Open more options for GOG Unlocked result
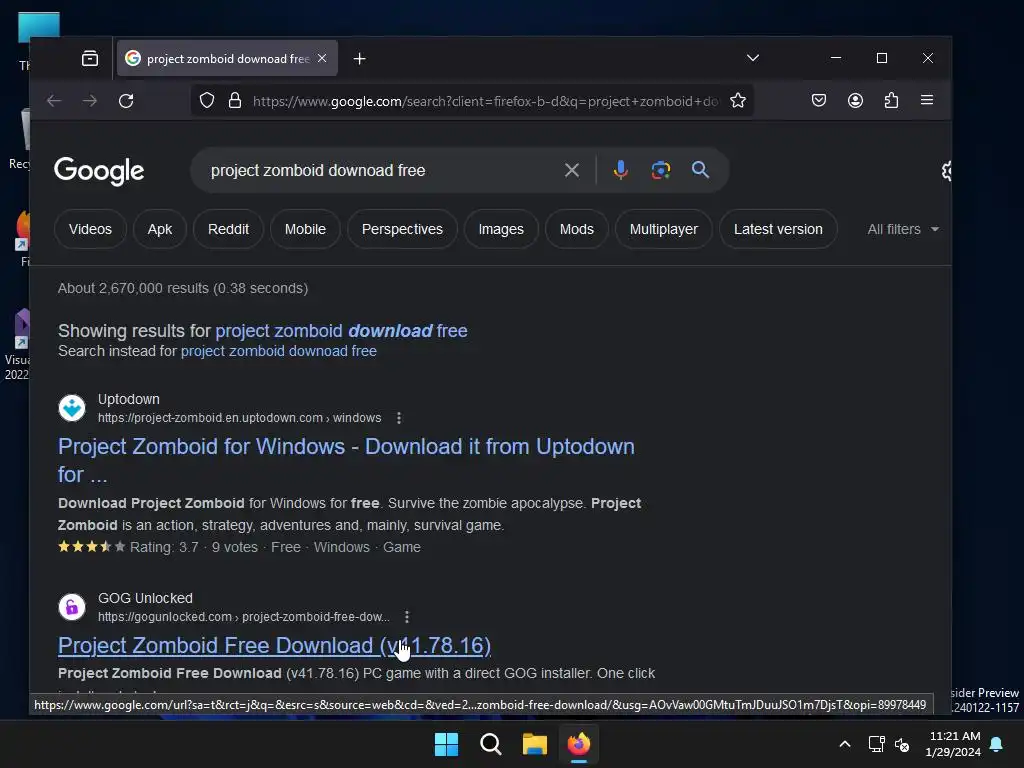Image resolution: width=1024 pixels, height=768 pixels. click(x=407, y=617)
